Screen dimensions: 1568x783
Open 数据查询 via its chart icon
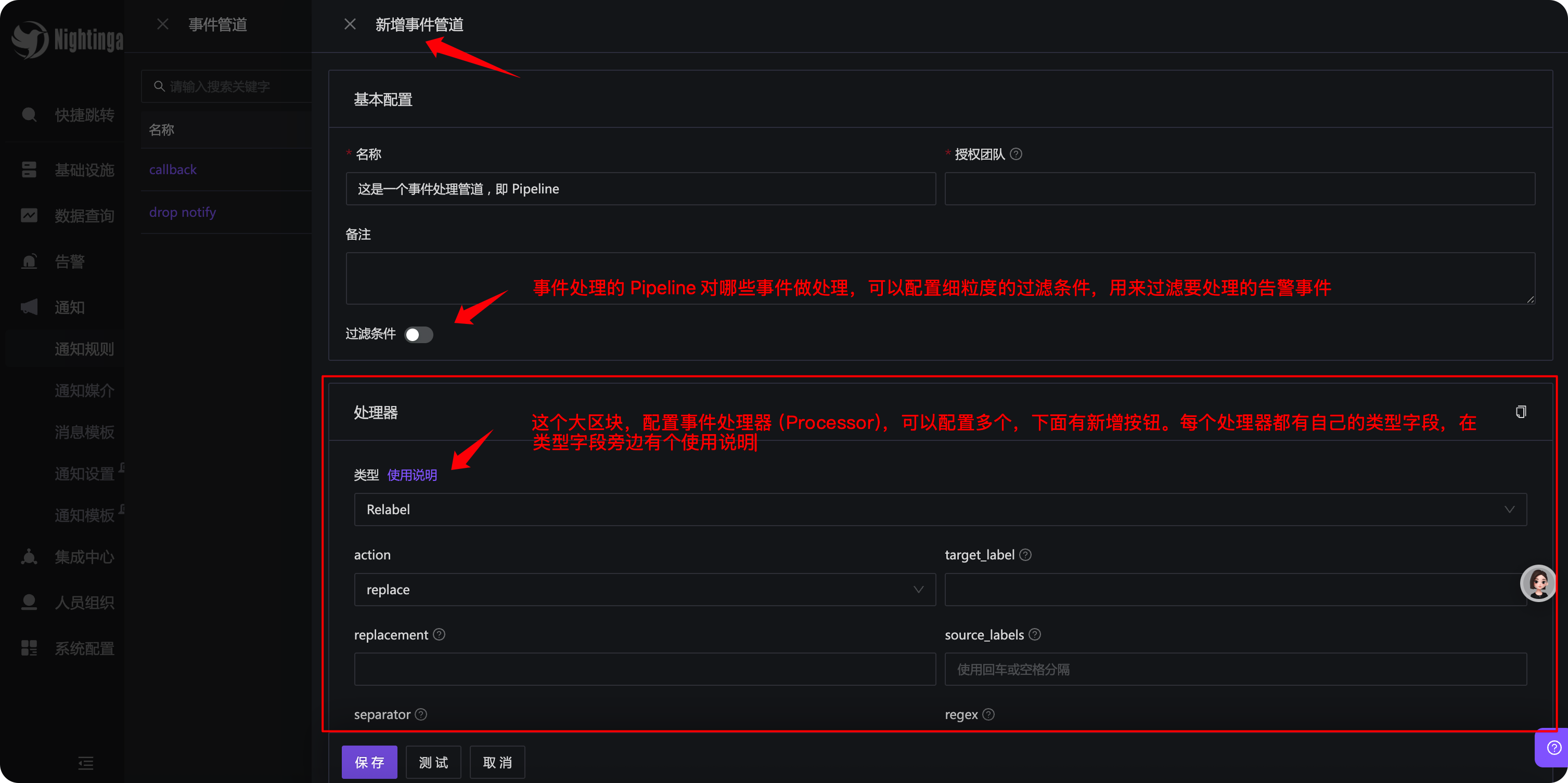(29, 215)
